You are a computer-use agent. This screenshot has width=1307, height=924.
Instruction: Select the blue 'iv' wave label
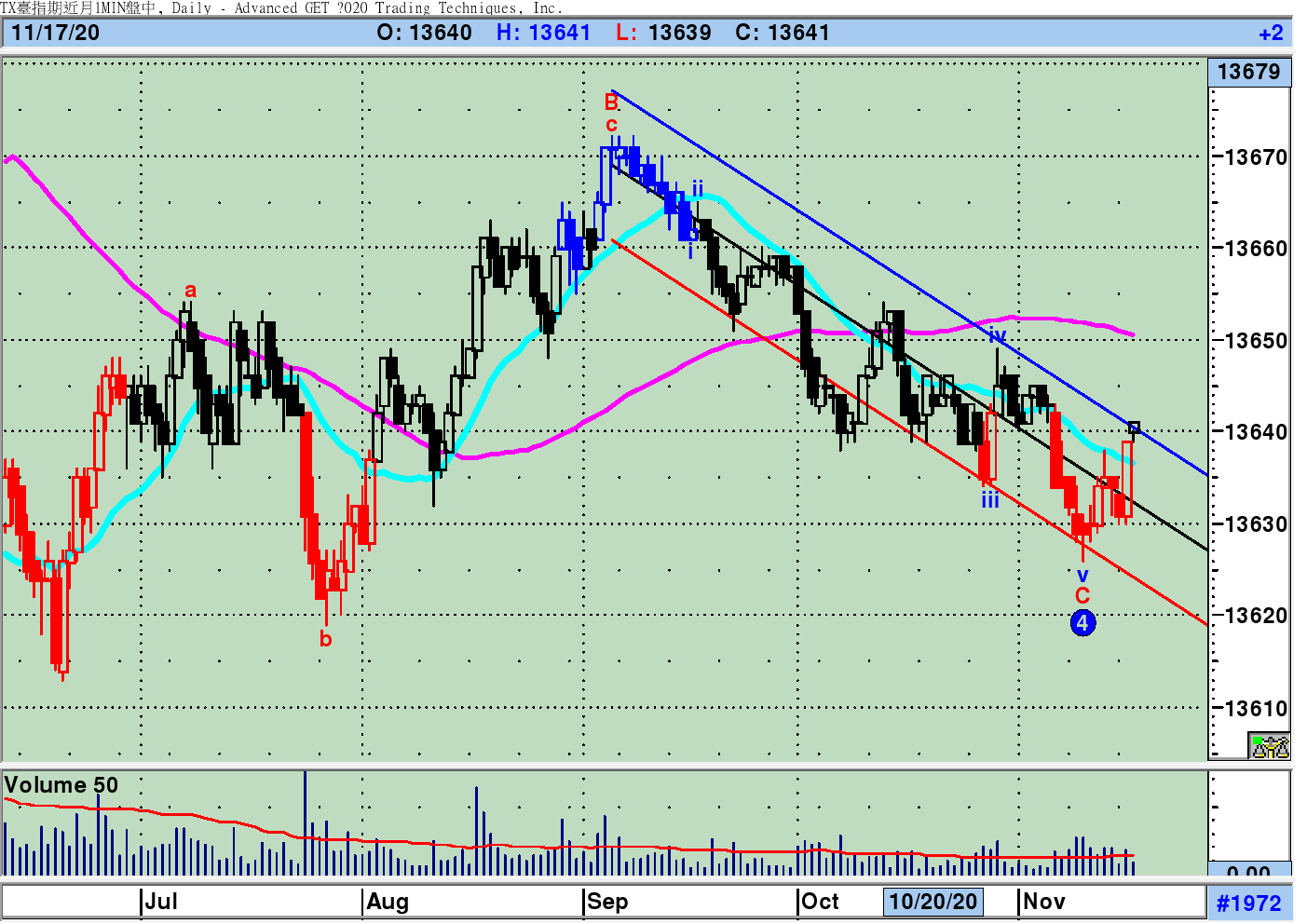998,335
